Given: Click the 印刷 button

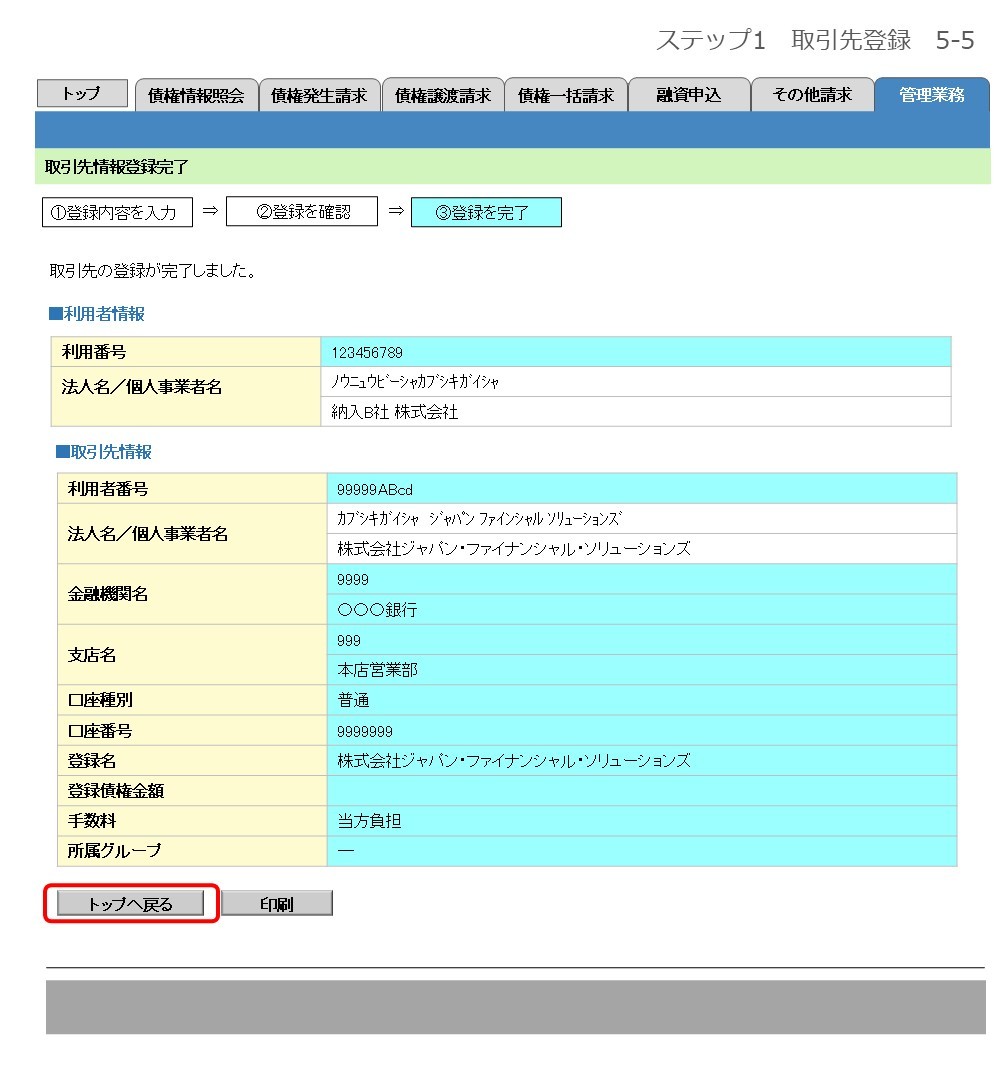Looking at the screenshot, I should click(x=277, y=904).
